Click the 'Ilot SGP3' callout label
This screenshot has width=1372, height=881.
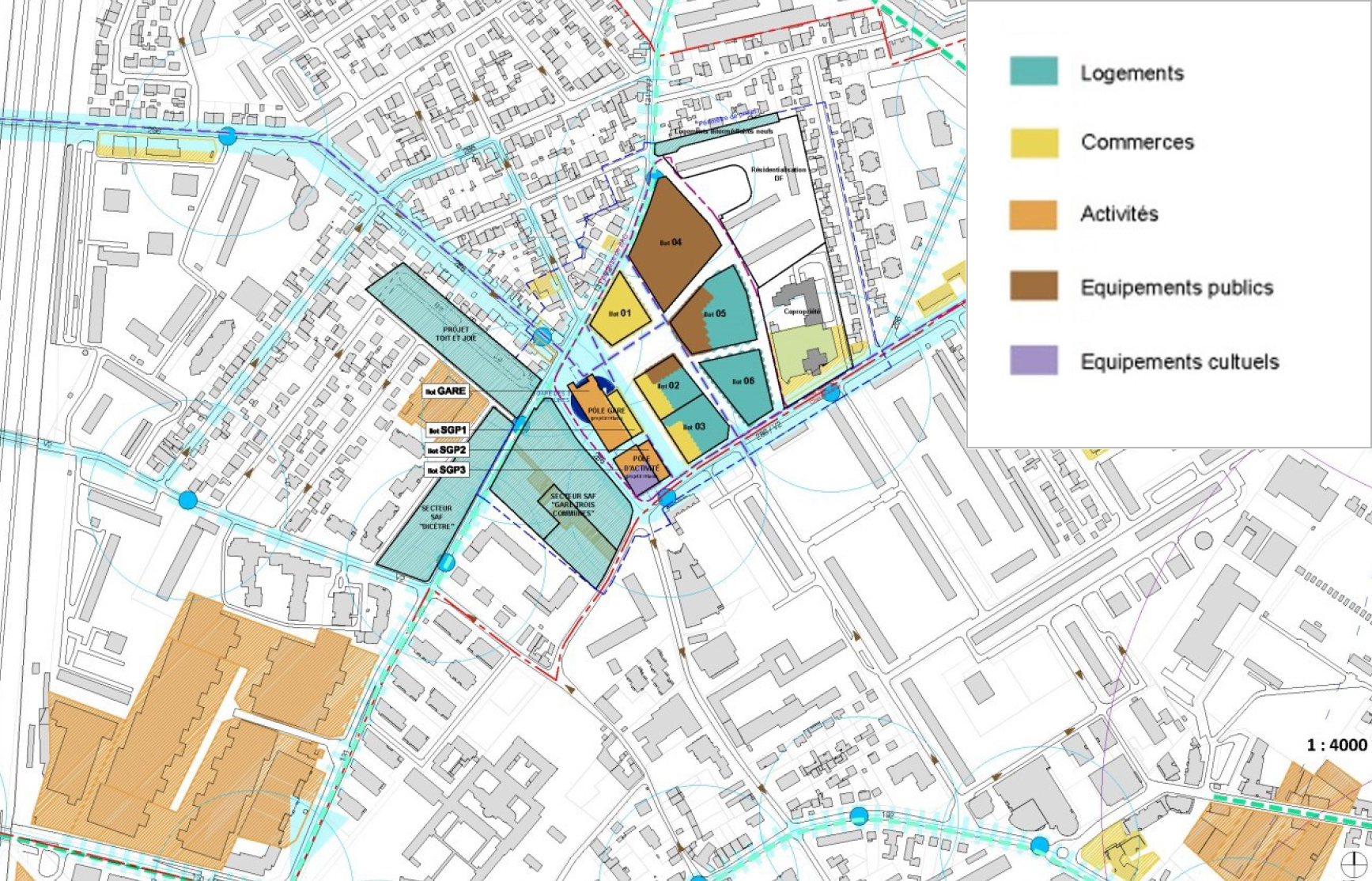(447, 470)
